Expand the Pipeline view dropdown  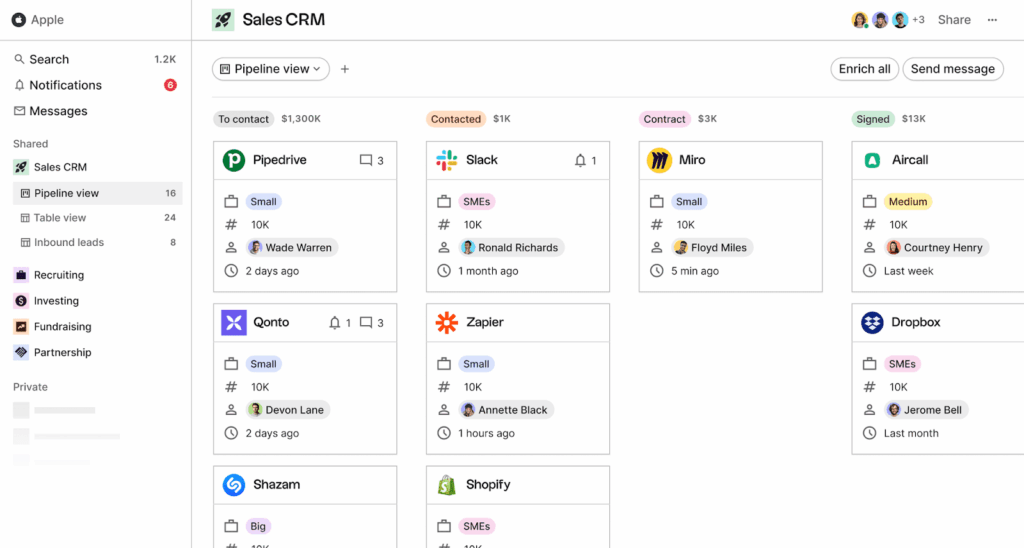click(x=270, y=69)
